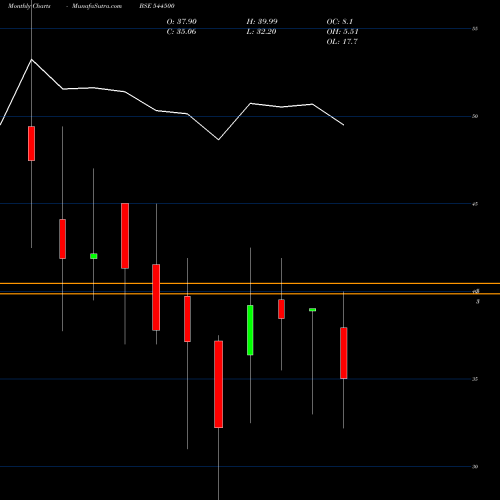Click the 55 price axis label
Screen dimensions: 500x500
[475, 29]
